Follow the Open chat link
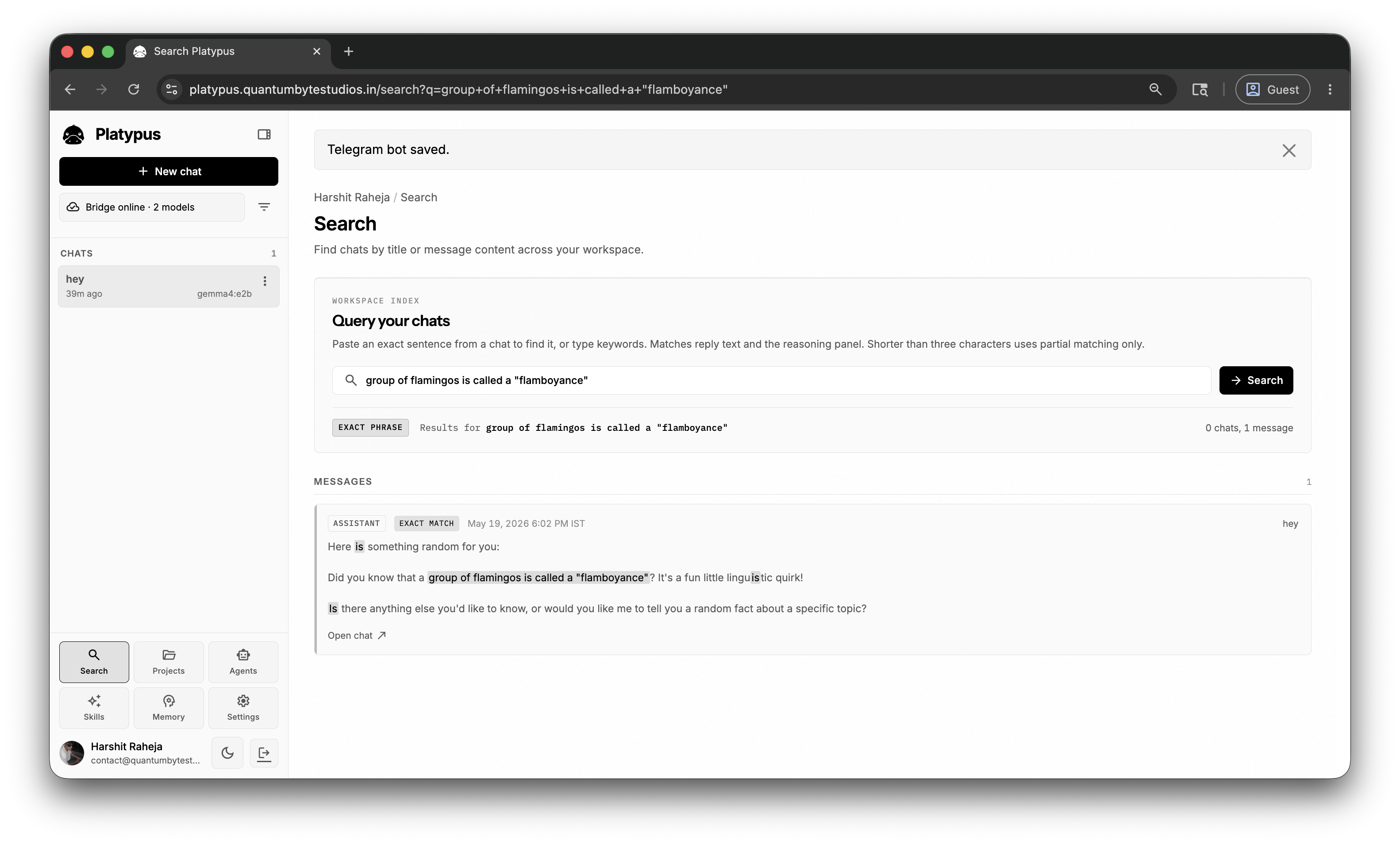 (357, 635)
